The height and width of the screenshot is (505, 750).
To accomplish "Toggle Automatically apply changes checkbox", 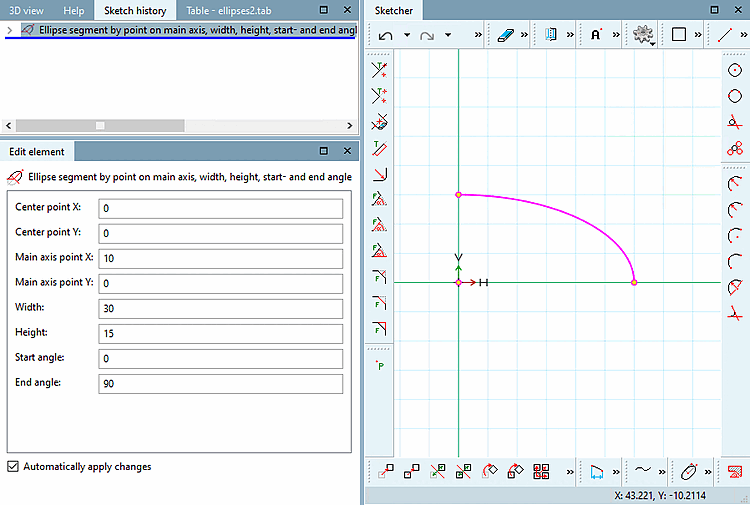I will point(13,466).
